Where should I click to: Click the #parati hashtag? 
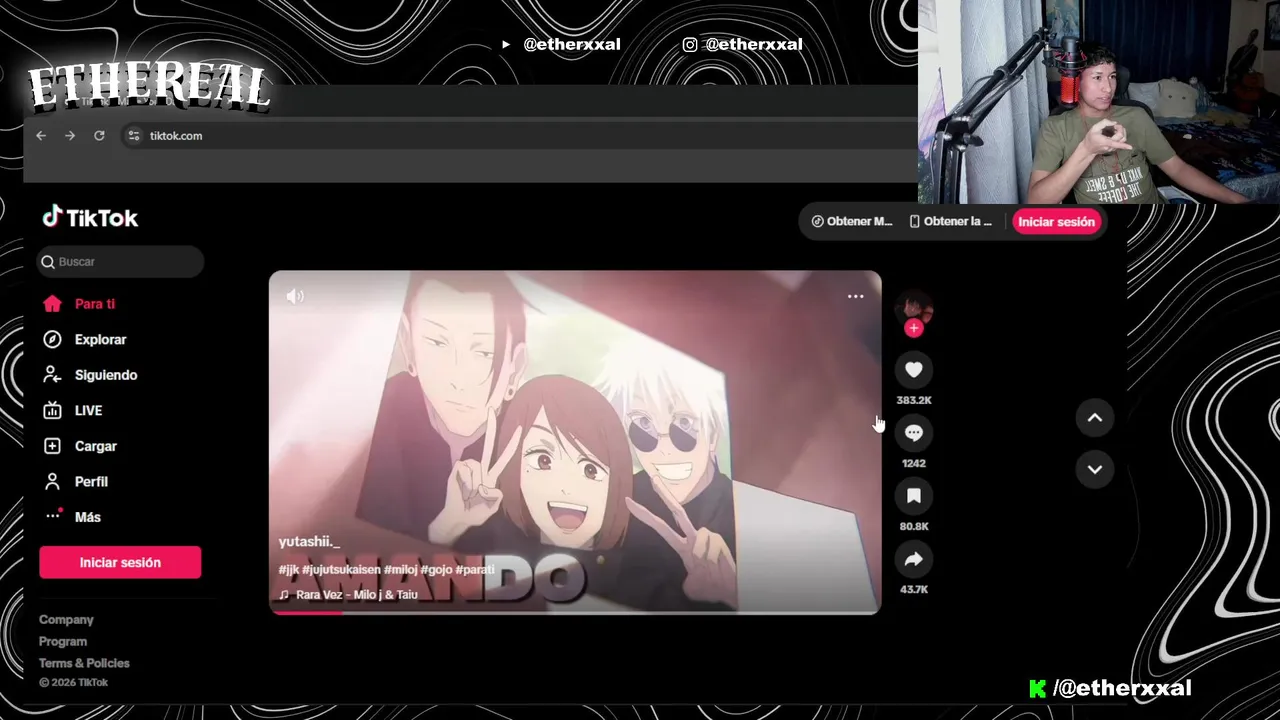coord(475,570)
